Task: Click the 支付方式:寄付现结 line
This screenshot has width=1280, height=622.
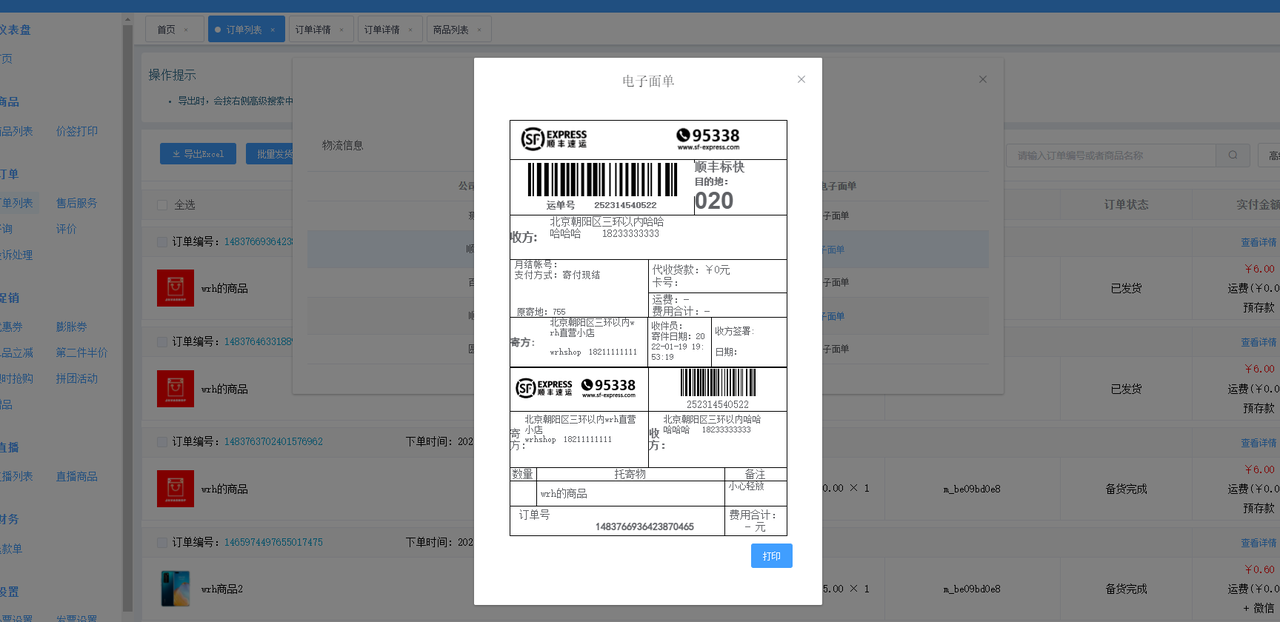Action: pyautogui.click(x=557, y=274)
